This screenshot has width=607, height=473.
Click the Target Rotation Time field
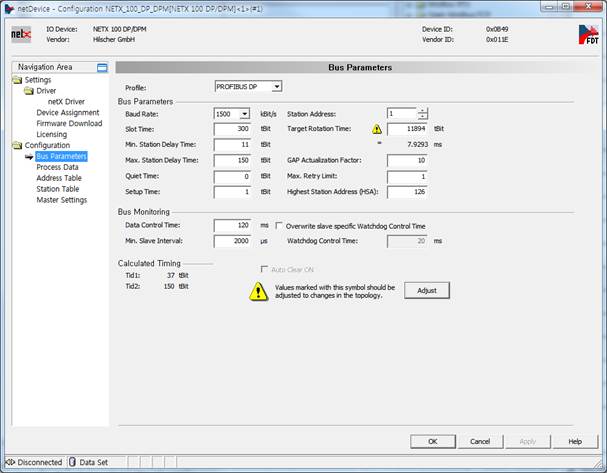(x=407, y=129)
